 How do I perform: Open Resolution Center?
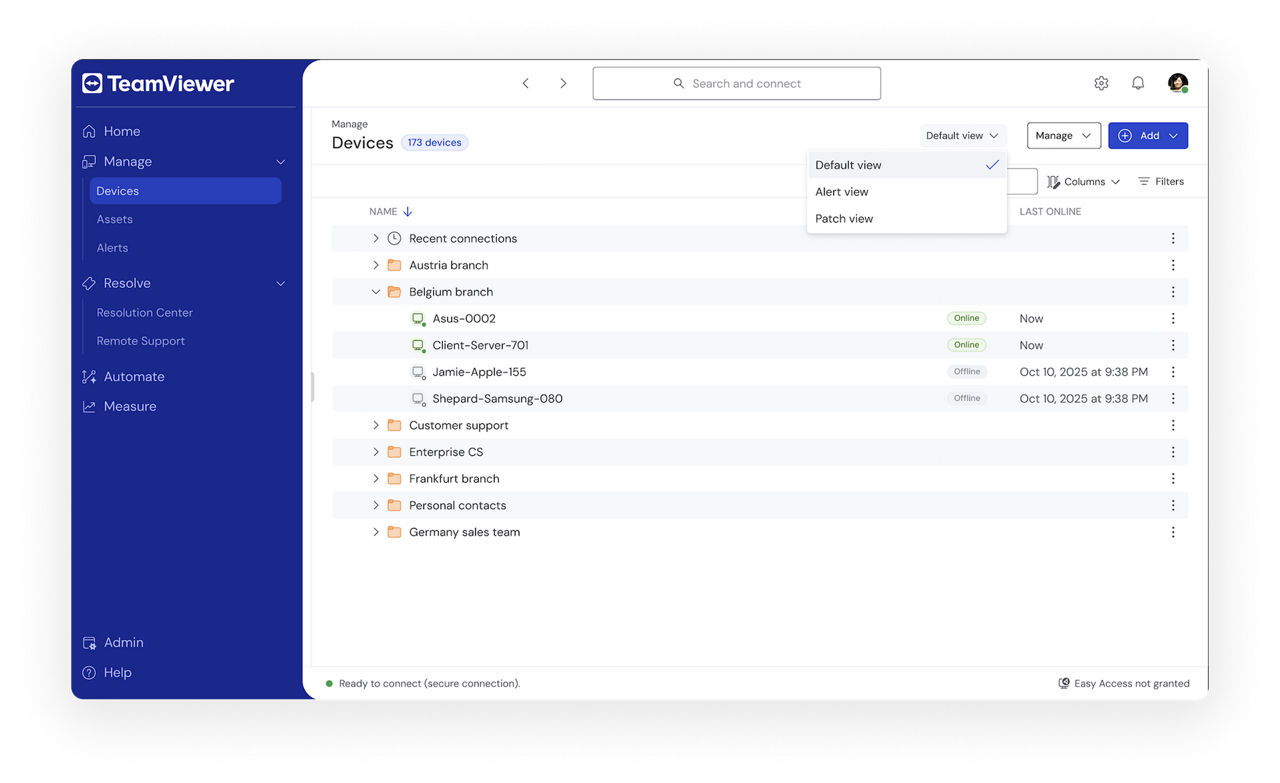pyautogui.click(x=144, y=313)
